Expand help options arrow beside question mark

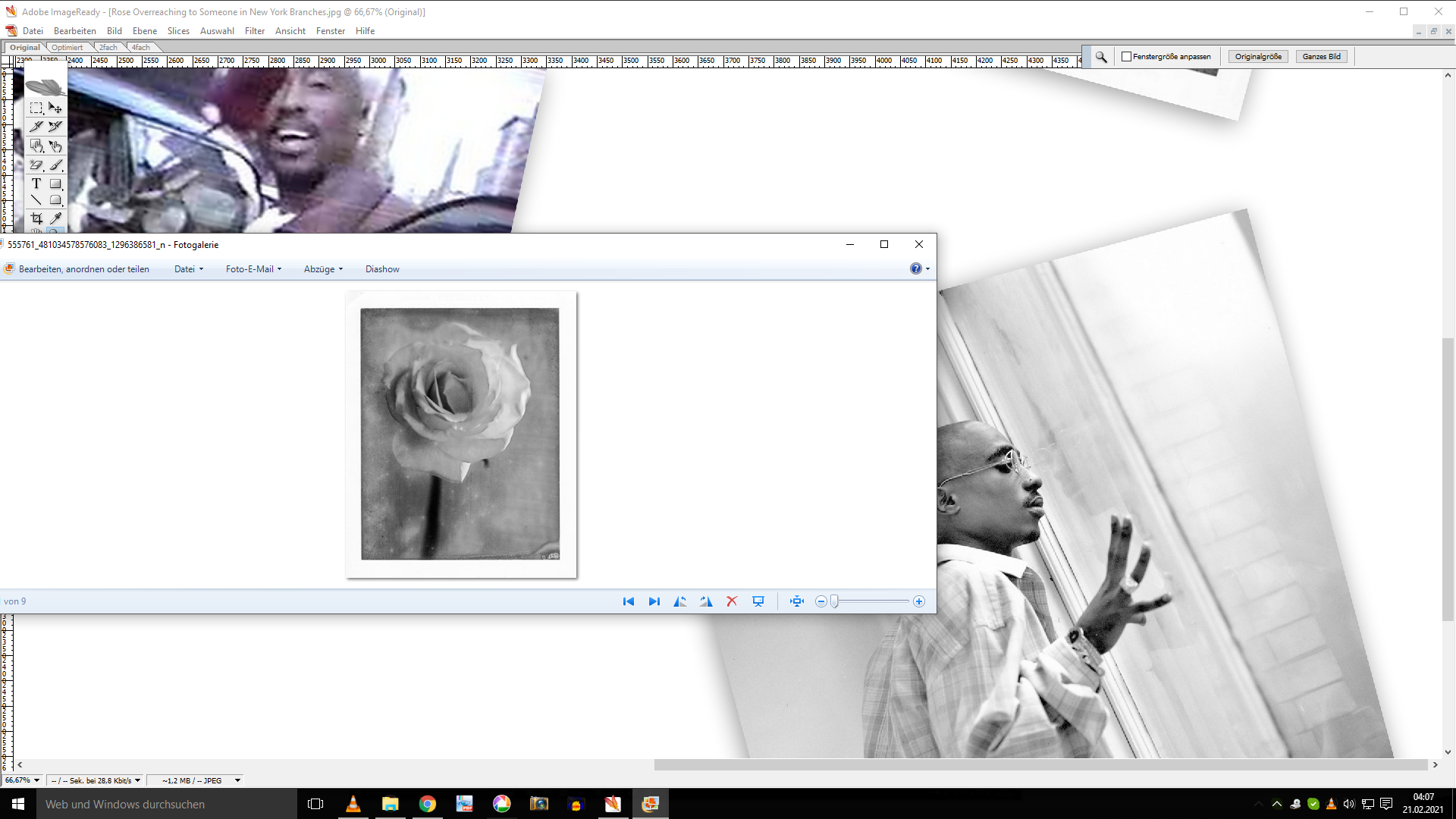927,269
